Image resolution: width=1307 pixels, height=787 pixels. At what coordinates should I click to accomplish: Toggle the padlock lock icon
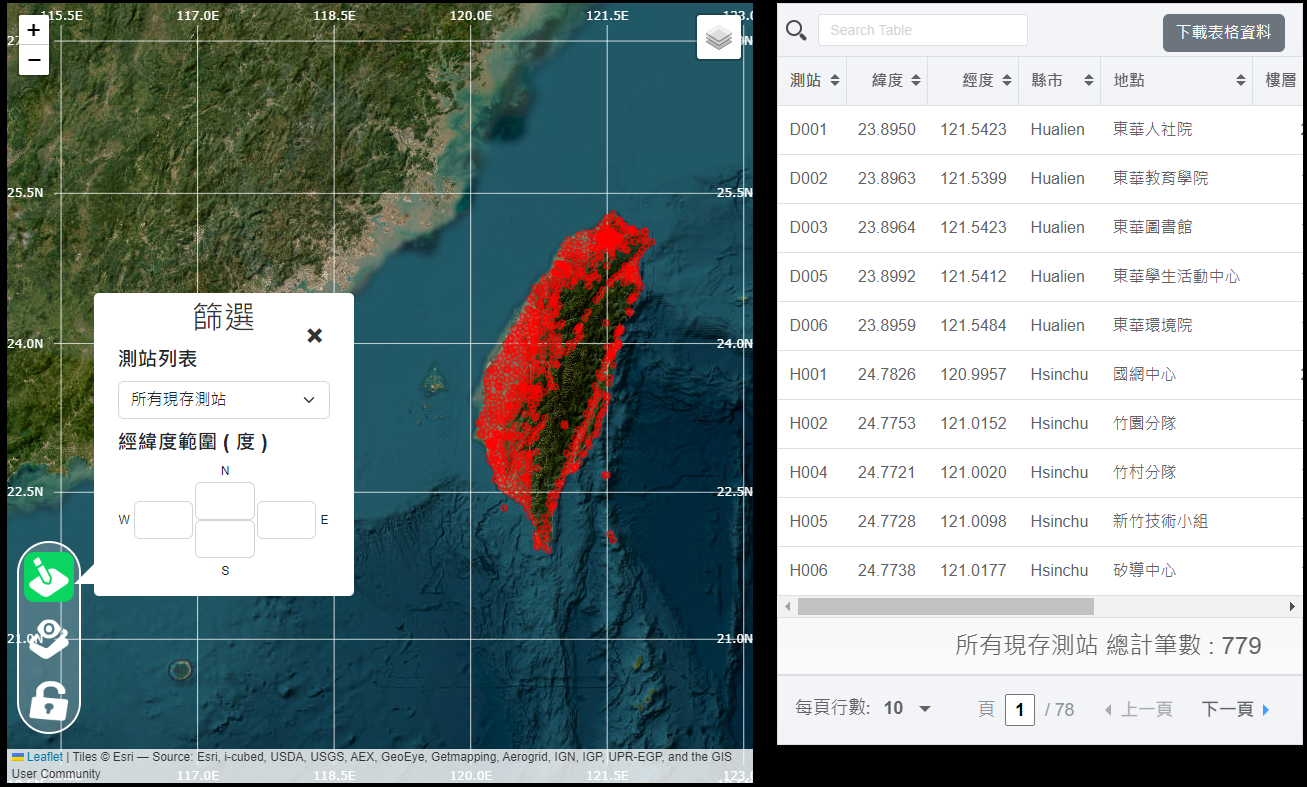pos(48,700)
